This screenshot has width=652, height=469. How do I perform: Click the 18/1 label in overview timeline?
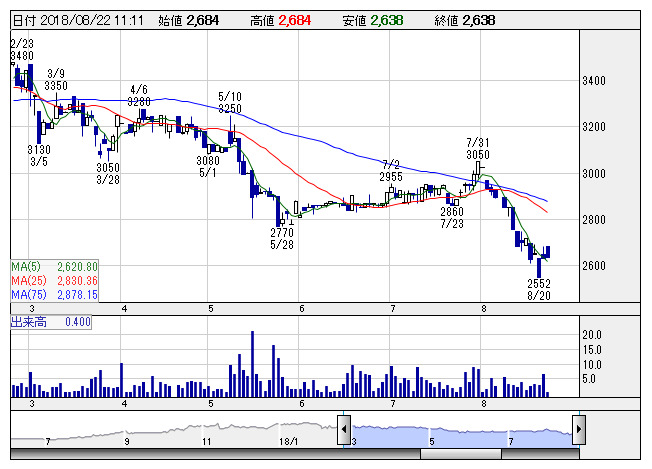289,441
